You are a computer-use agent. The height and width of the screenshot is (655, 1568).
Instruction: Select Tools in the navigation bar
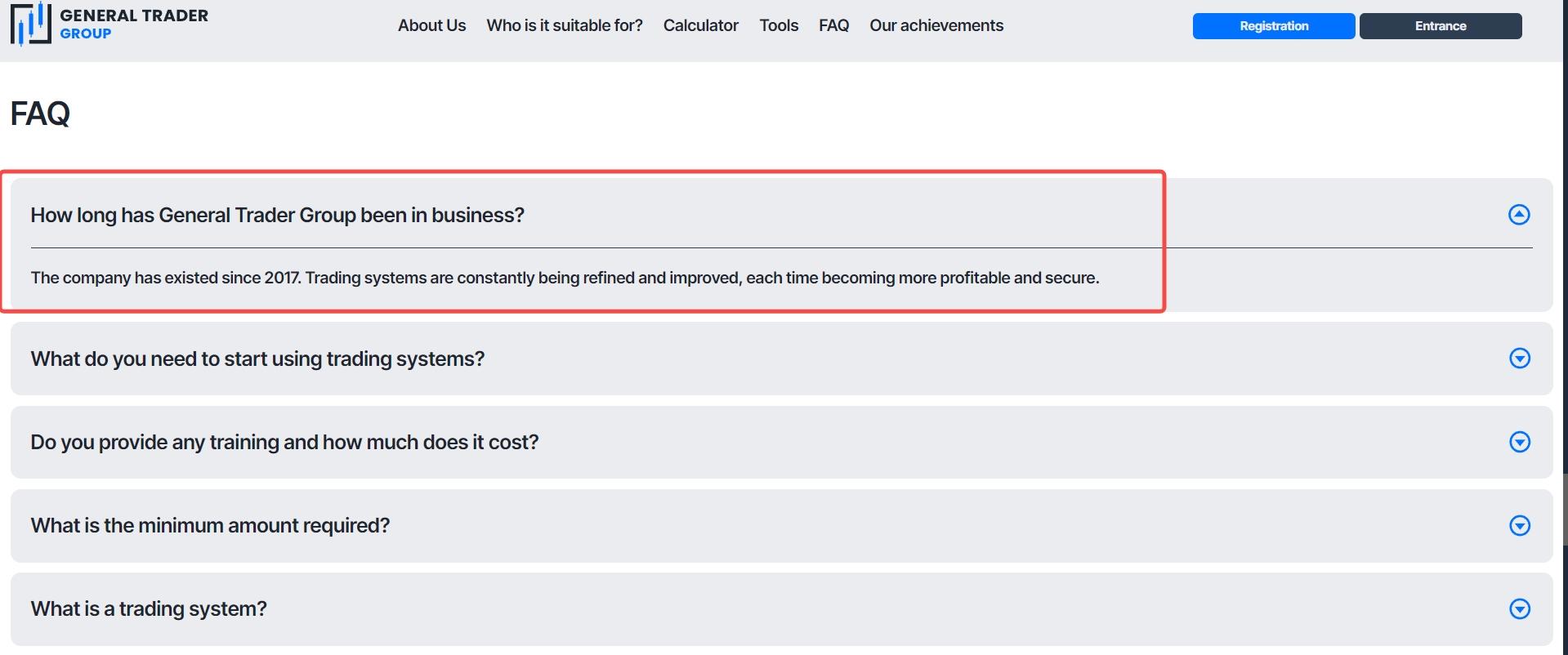point(779,25)
